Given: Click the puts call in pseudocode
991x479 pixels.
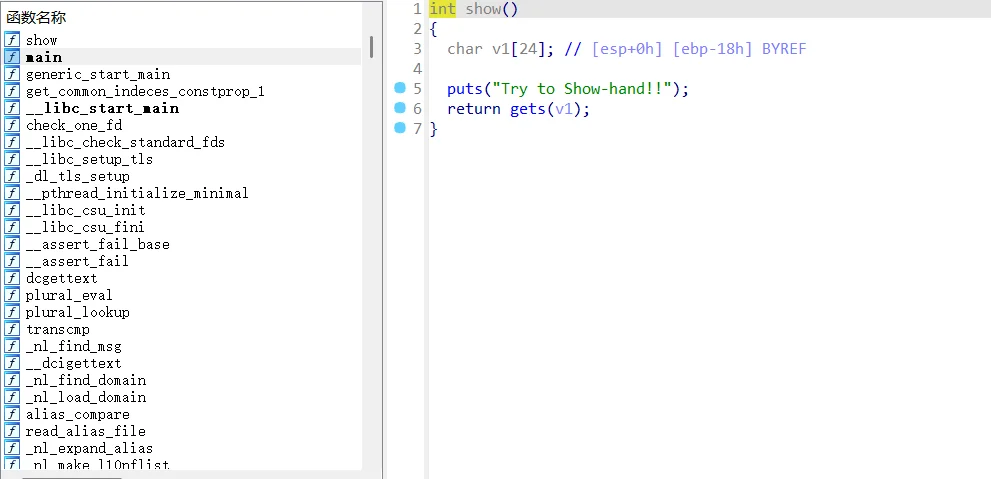Looking at the screenshot, I should (x=464, y=89).
